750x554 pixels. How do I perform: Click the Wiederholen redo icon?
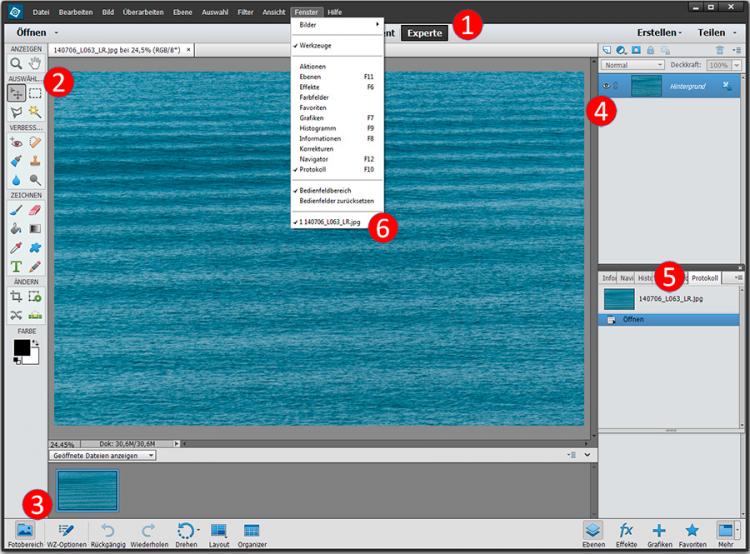pyautogui.click(x=147, y=529)
